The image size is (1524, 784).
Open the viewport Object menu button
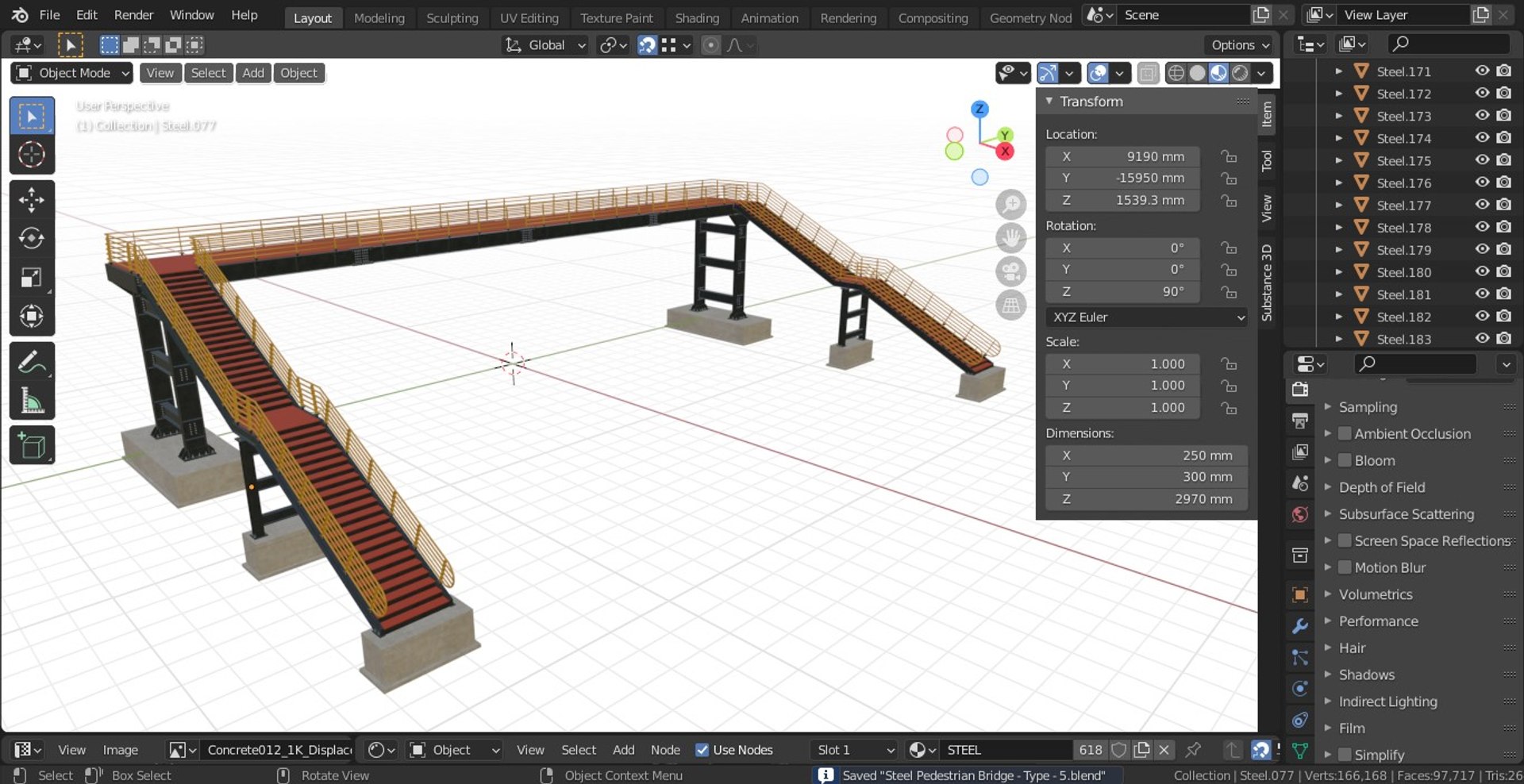coord(298,73)
